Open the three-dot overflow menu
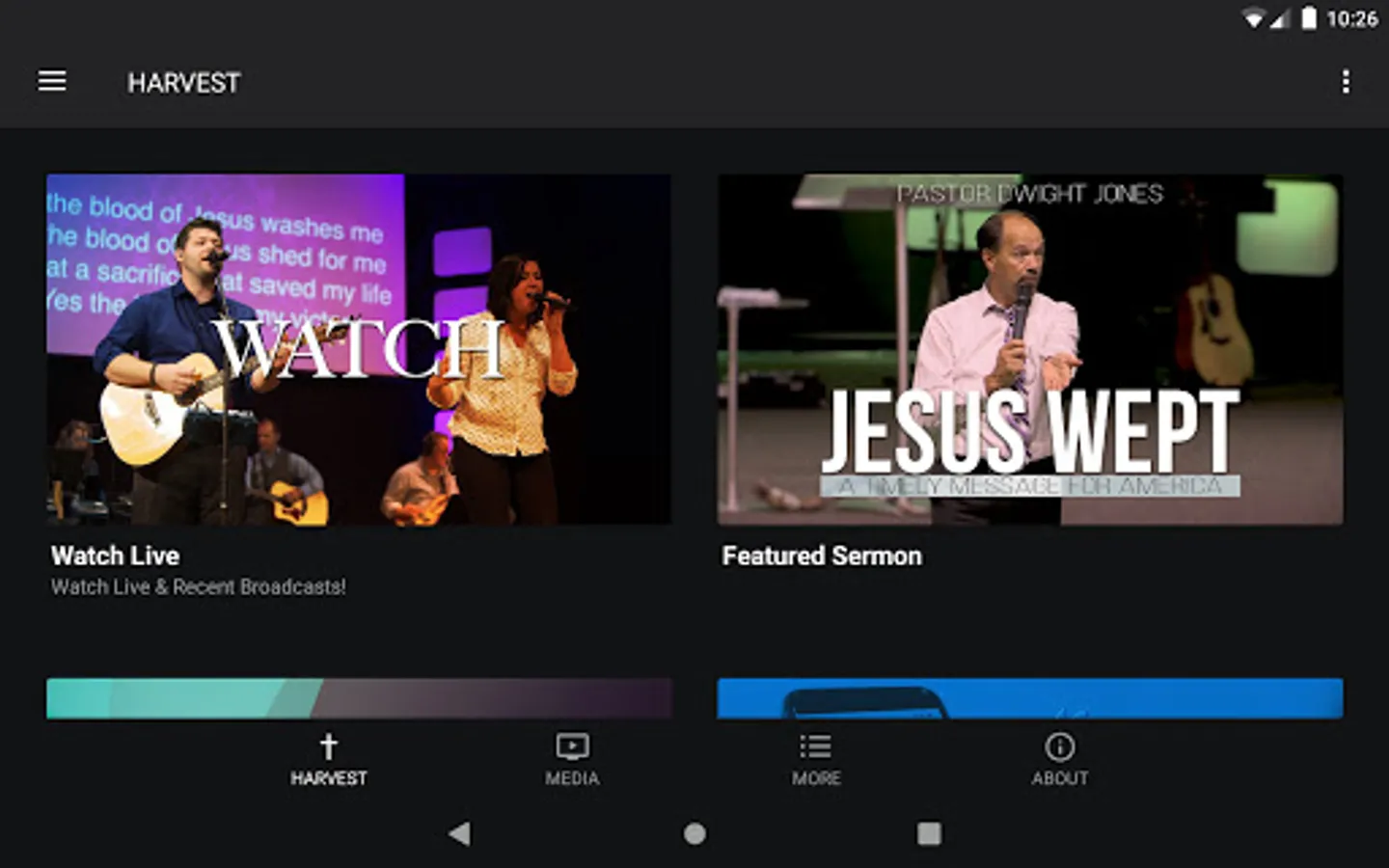1389x868 pixels. click(x=1346, y=82)
